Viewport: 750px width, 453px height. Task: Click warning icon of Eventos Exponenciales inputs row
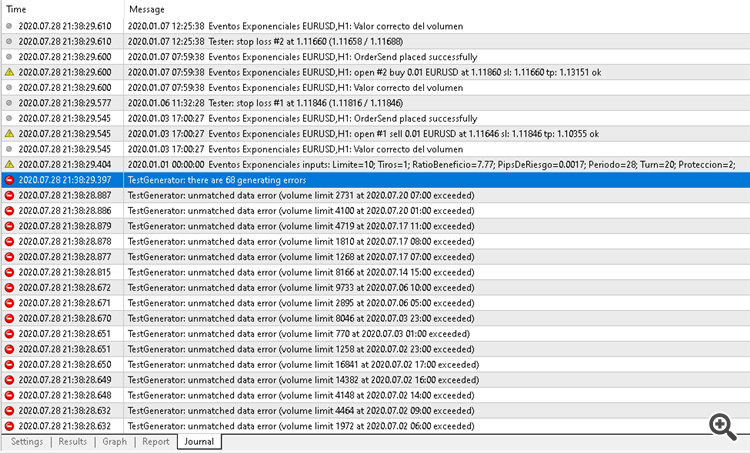[x=9, y=164]
